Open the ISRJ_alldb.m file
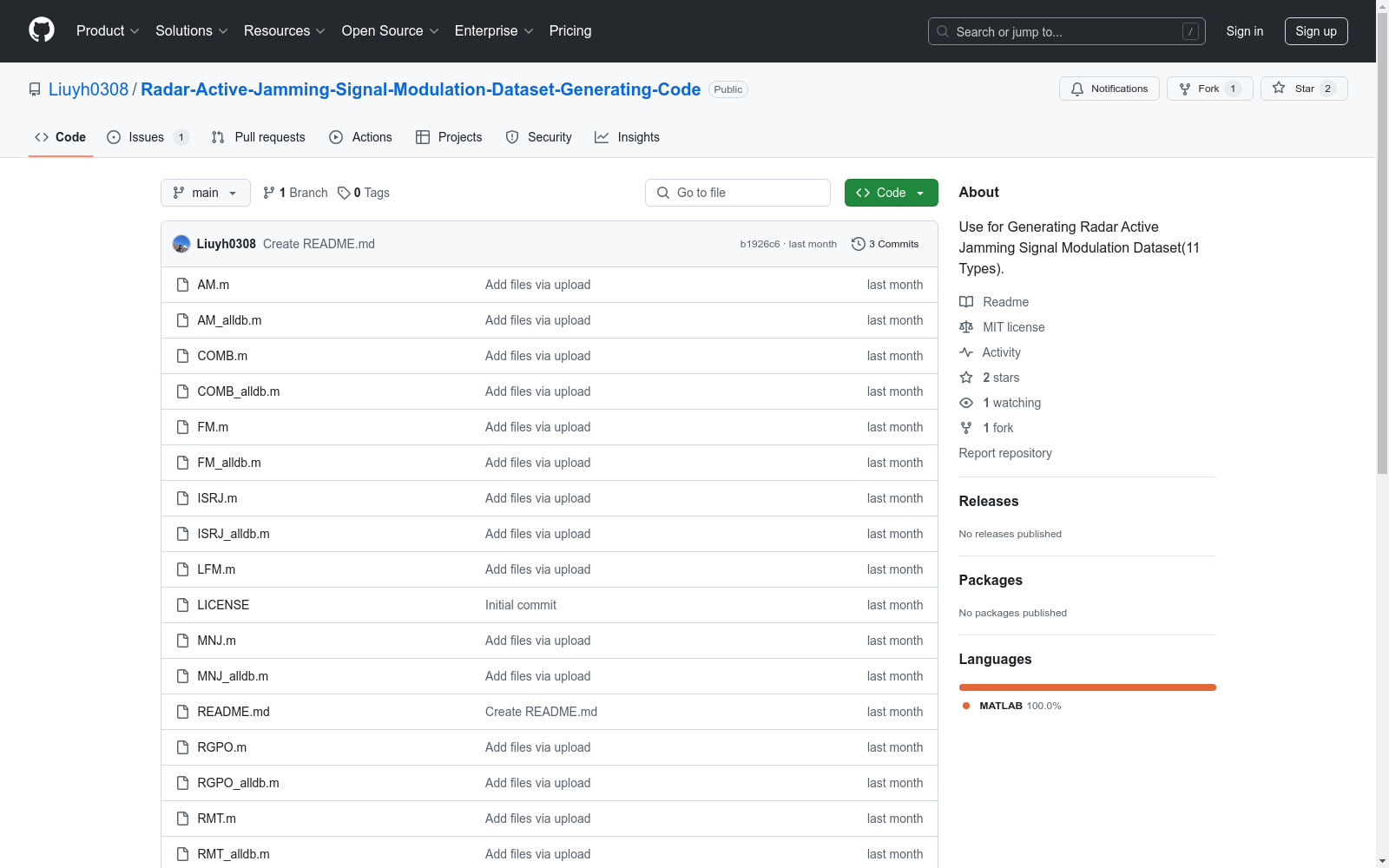Image resolution: width=1389 pixels, height=868 pixels. coord(234,534)
